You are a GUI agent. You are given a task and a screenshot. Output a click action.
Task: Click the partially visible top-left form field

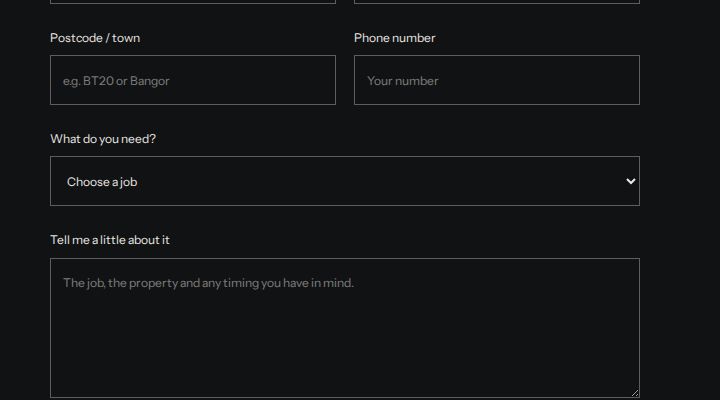(x=193, y=1)
